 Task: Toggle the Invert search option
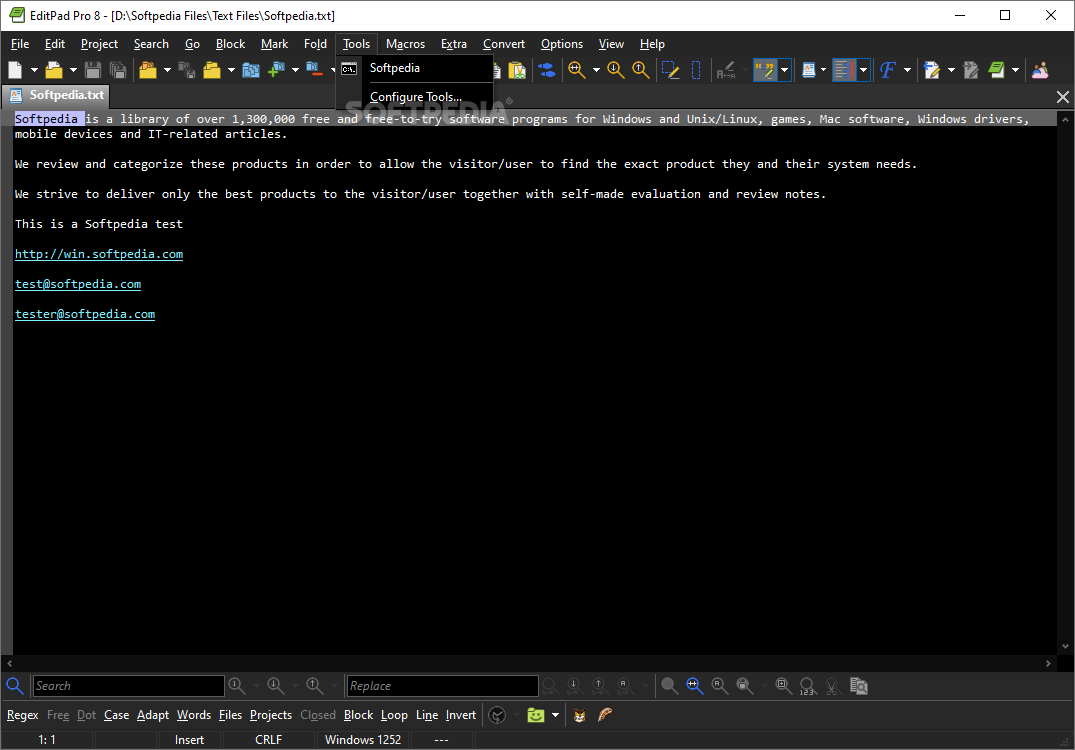click(461, 715)
